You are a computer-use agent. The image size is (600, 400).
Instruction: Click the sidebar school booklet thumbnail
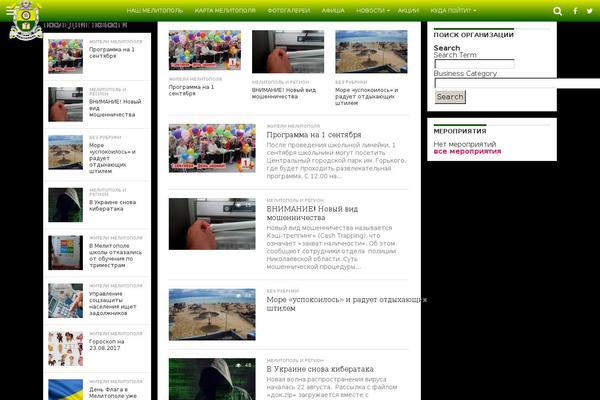[65, 253]
